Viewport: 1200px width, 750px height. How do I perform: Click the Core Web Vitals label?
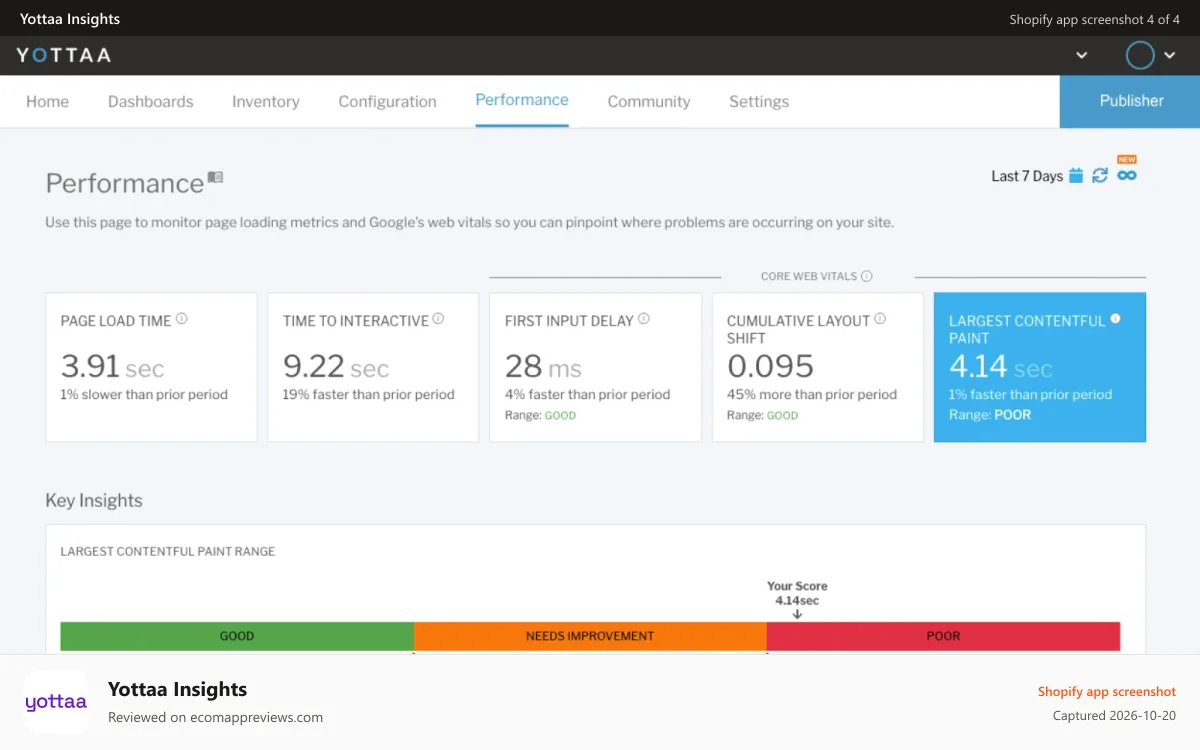tap(808, 276)
